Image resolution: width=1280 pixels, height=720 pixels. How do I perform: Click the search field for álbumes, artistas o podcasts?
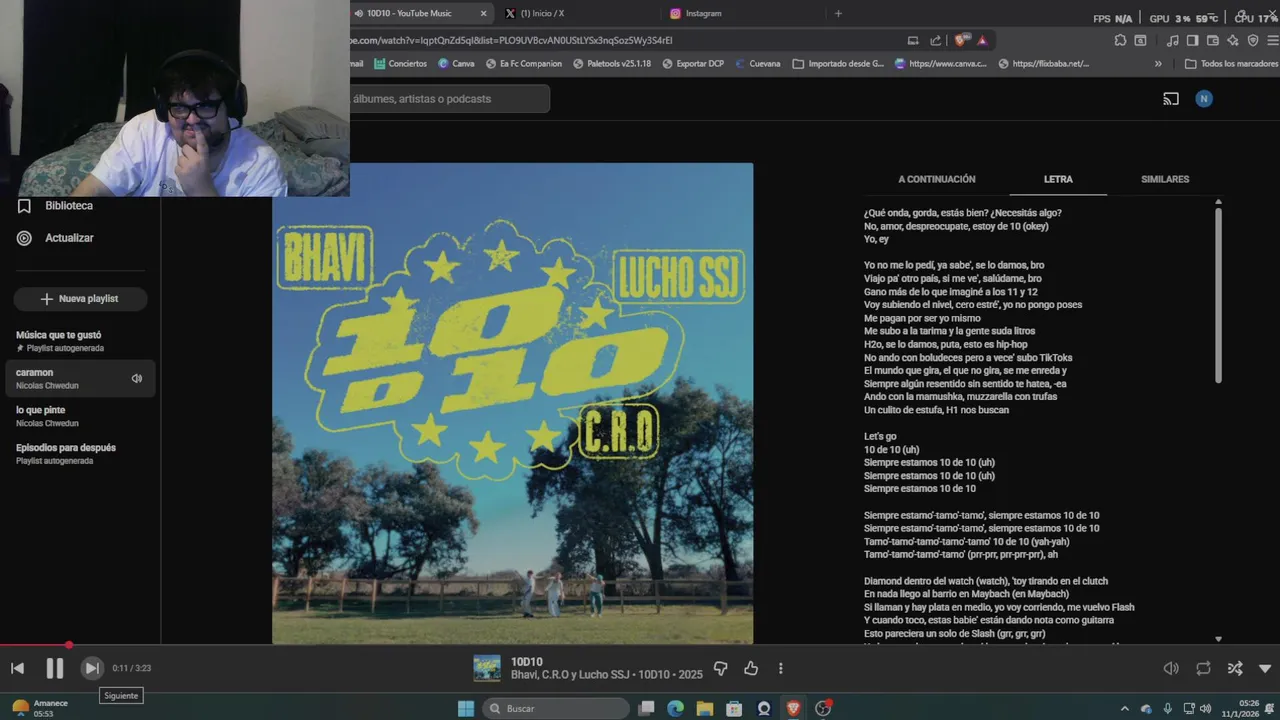pos(449,99)
